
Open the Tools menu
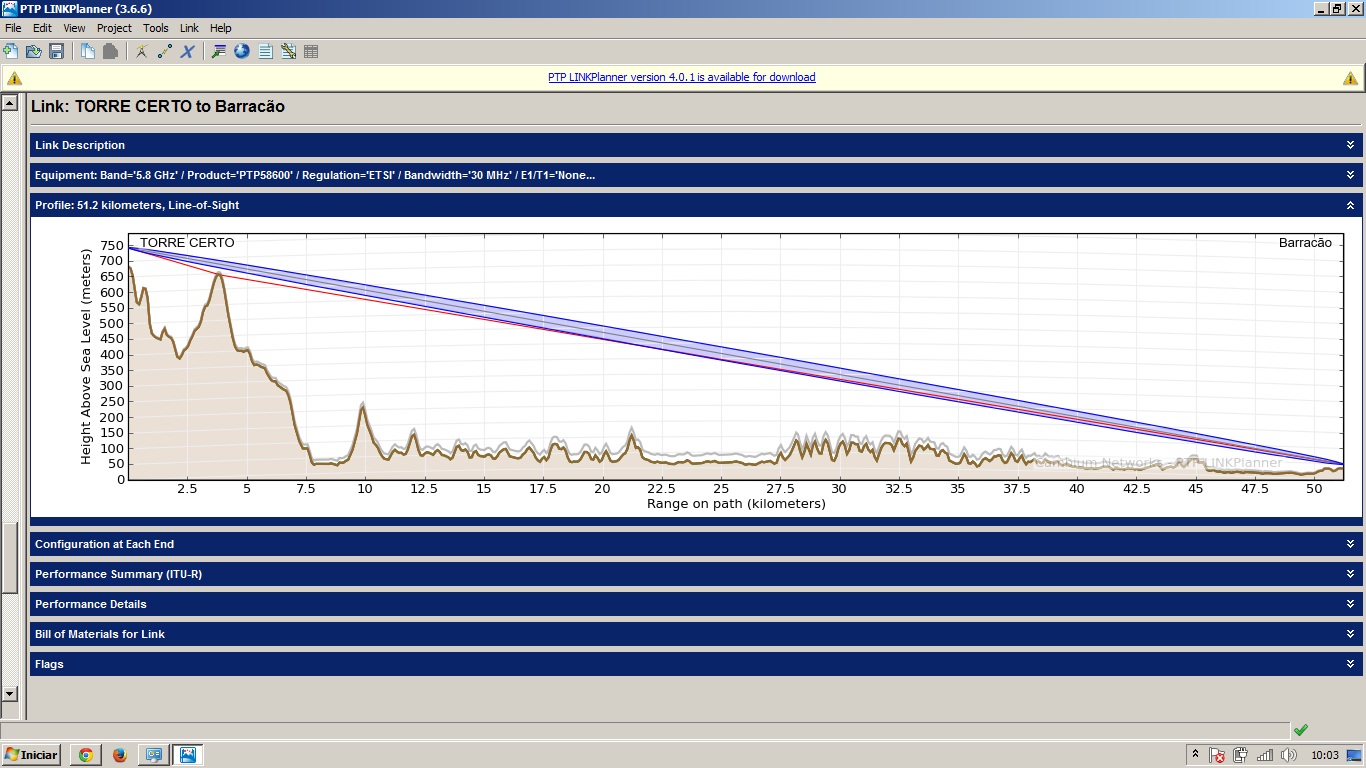[156, 28]
